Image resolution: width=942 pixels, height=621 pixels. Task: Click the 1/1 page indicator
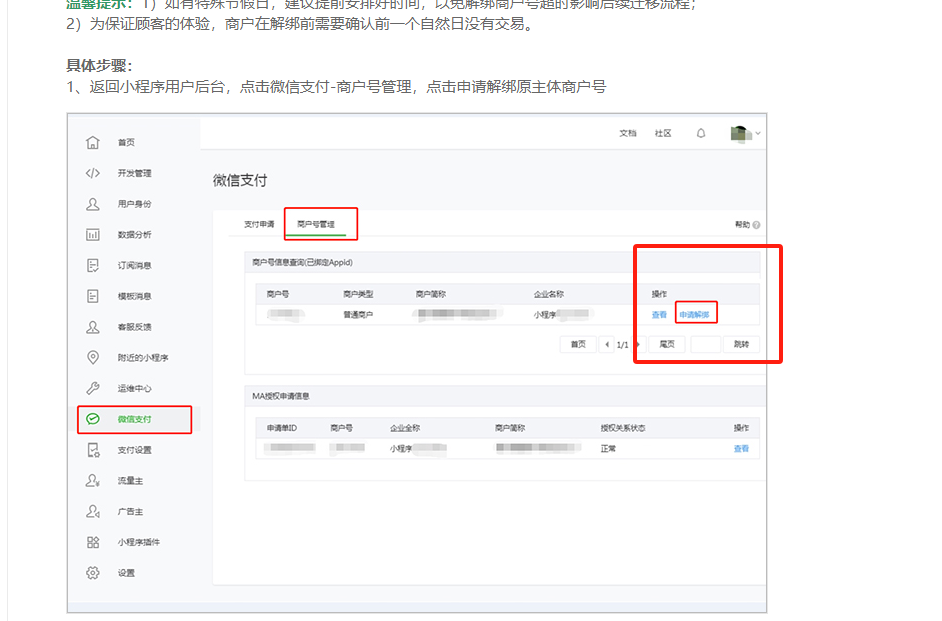pyautogui.click(x=622, y=345)
